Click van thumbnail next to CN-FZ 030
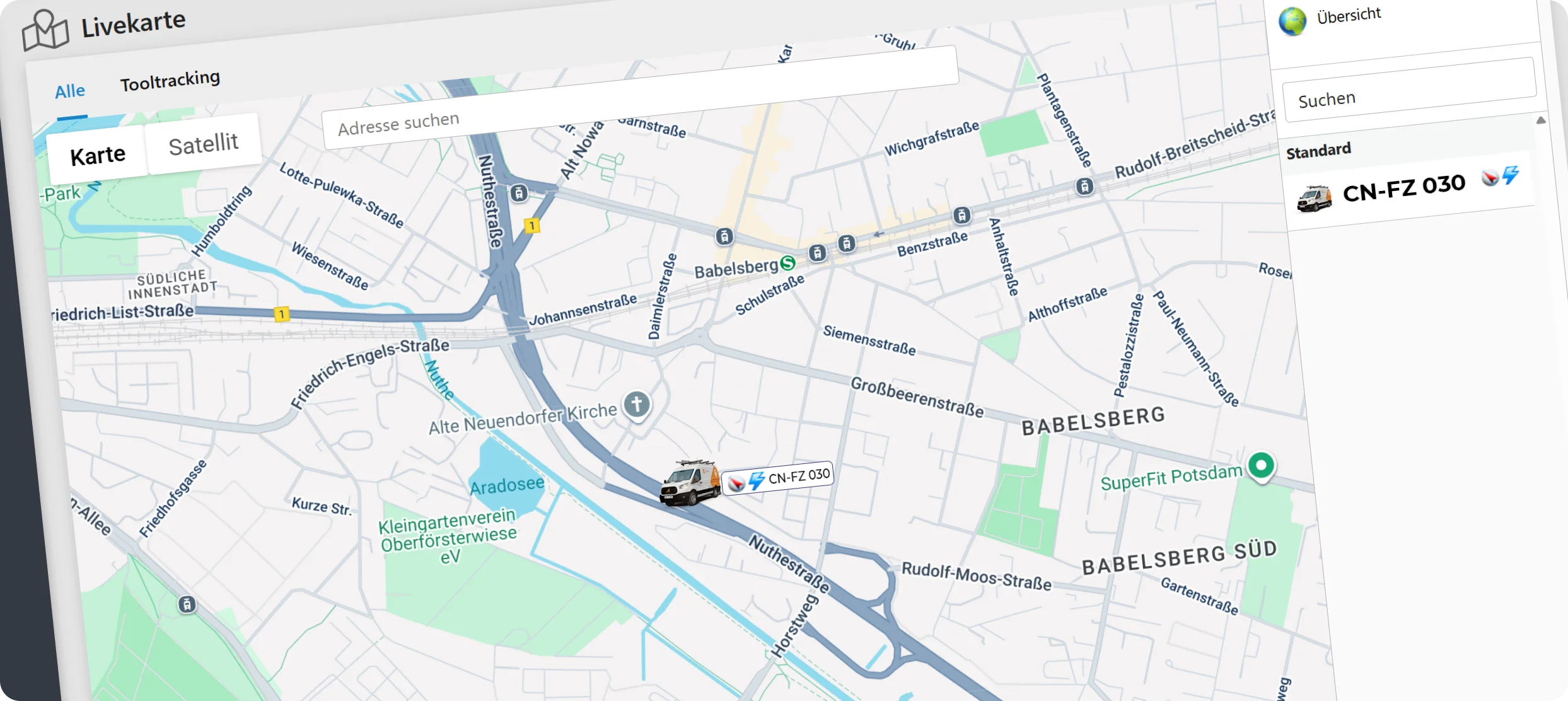Screen dimensions: 1568x701 pos(1314,198)
